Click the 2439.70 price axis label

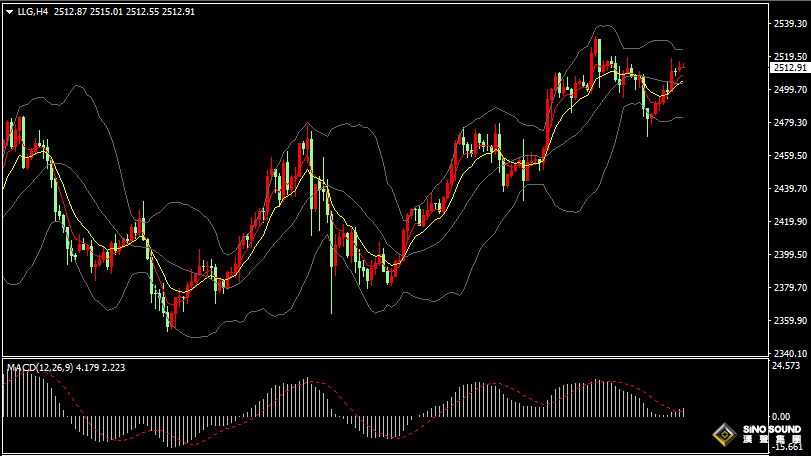tap(789, 189)
